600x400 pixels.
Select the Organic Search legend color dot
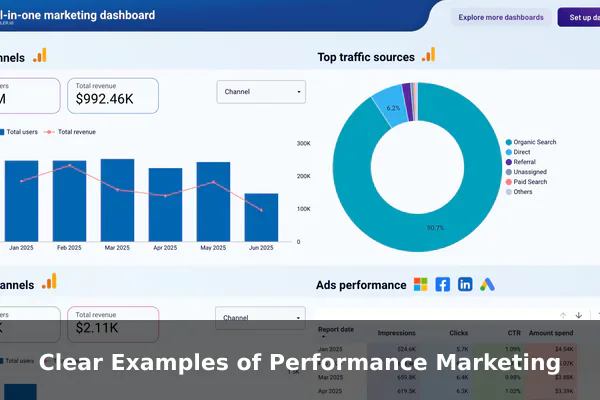pos(509,142)
